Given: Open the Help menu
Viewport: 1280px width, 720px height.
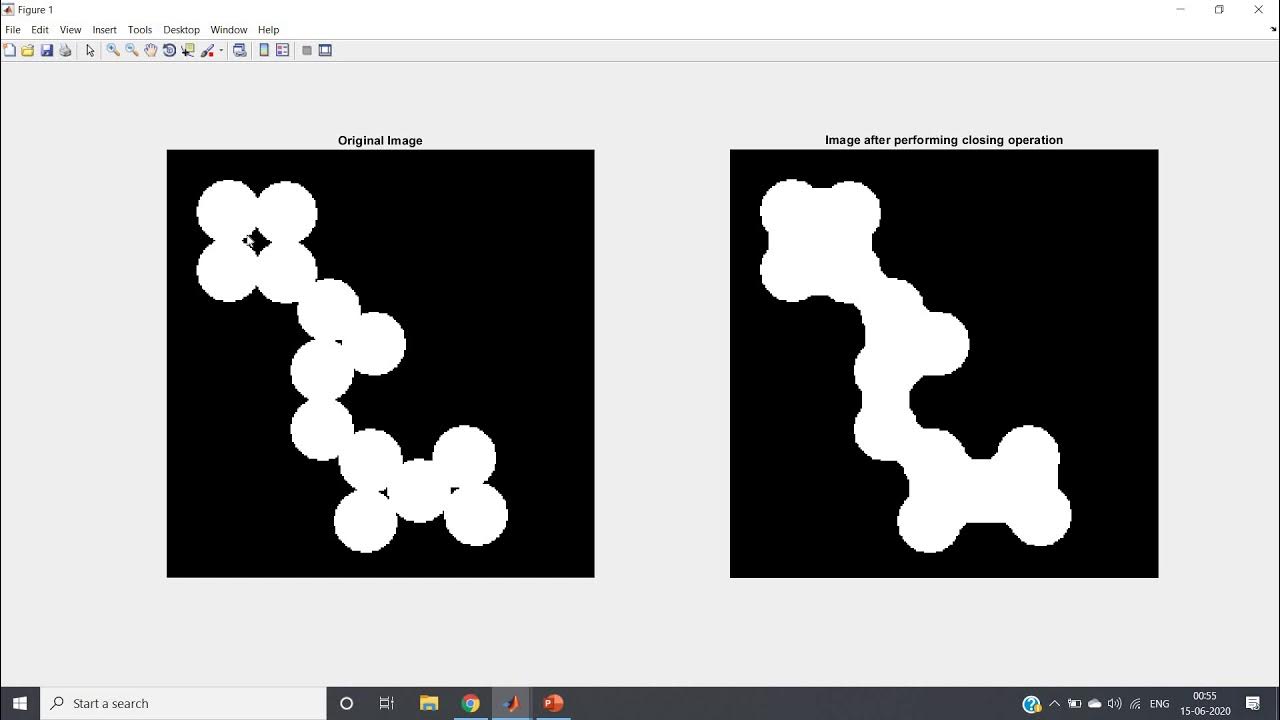Looking at the screenshot, I should [x=268, y=30].
